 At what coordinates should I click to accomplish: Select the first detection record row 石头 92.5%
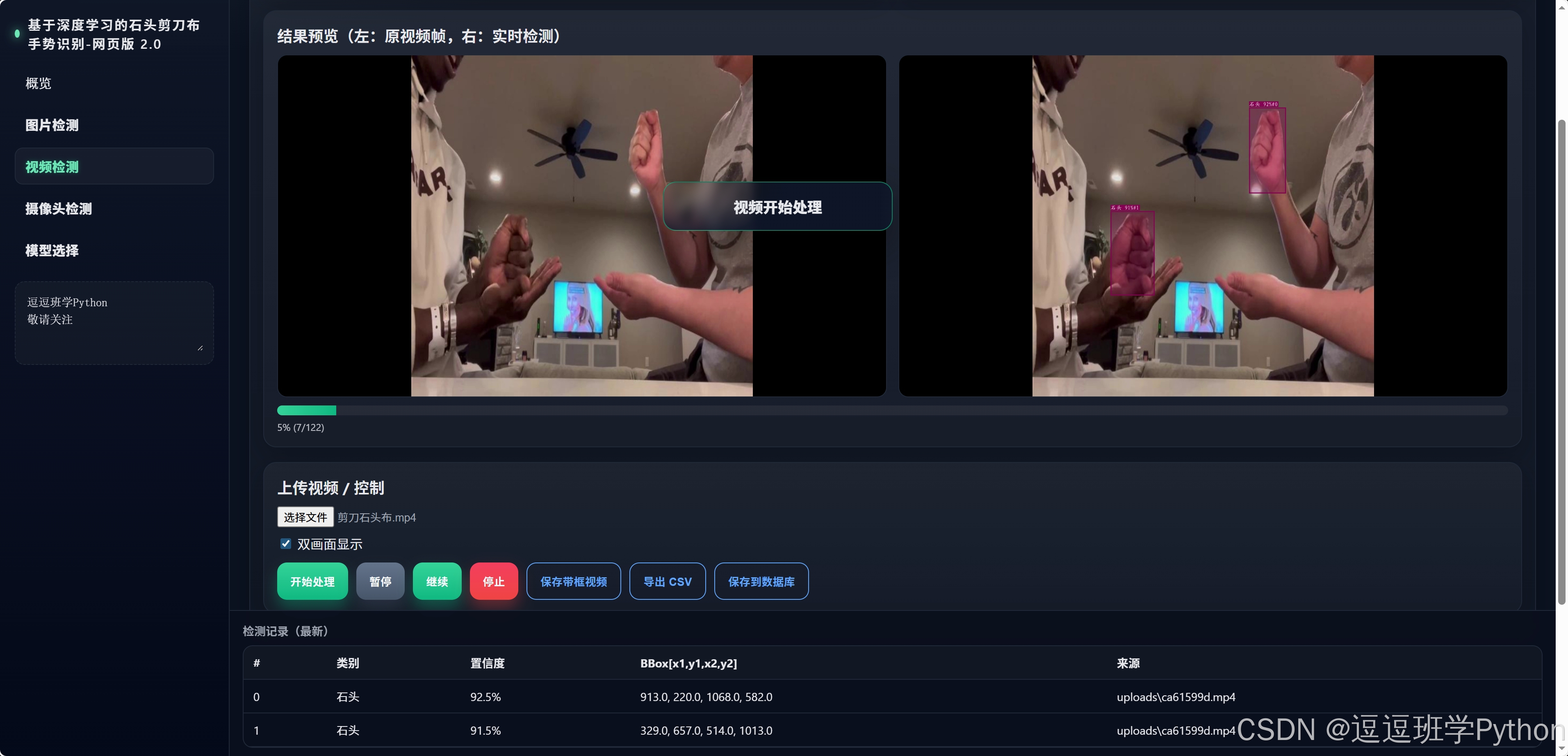click(892, 697)
